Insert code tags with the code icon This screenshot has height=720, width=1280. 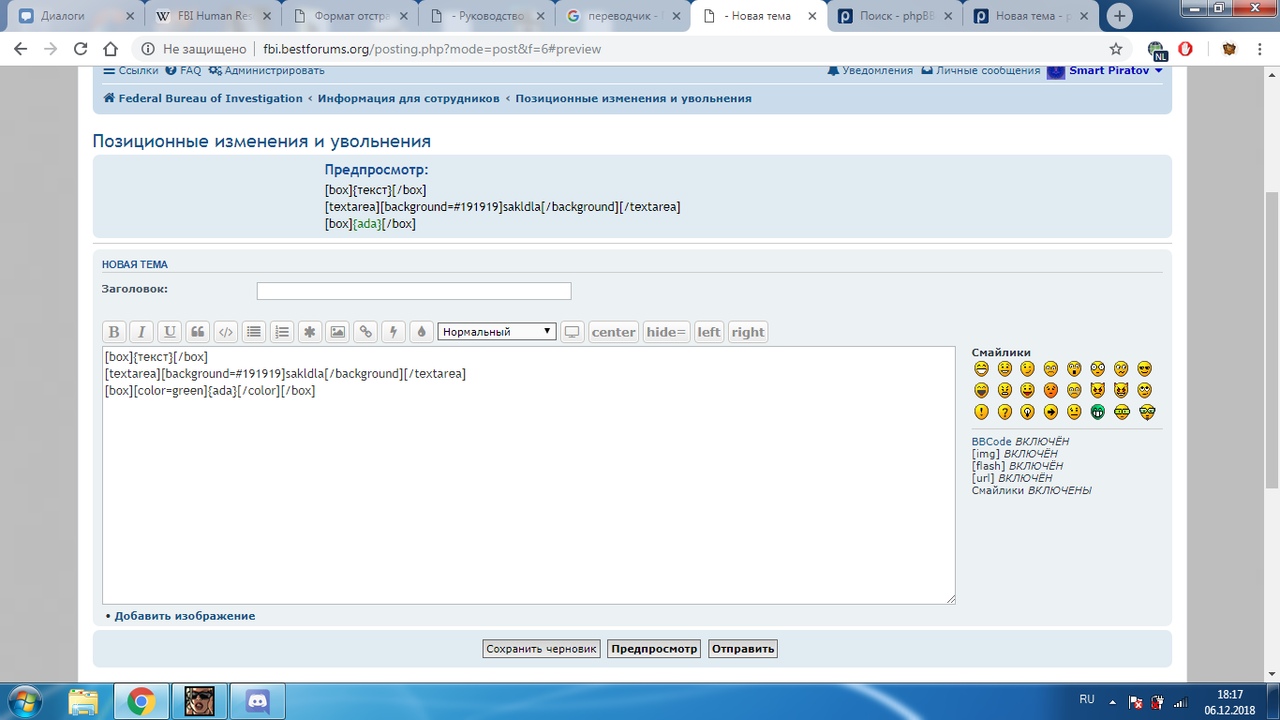click(x=226, y=332)
